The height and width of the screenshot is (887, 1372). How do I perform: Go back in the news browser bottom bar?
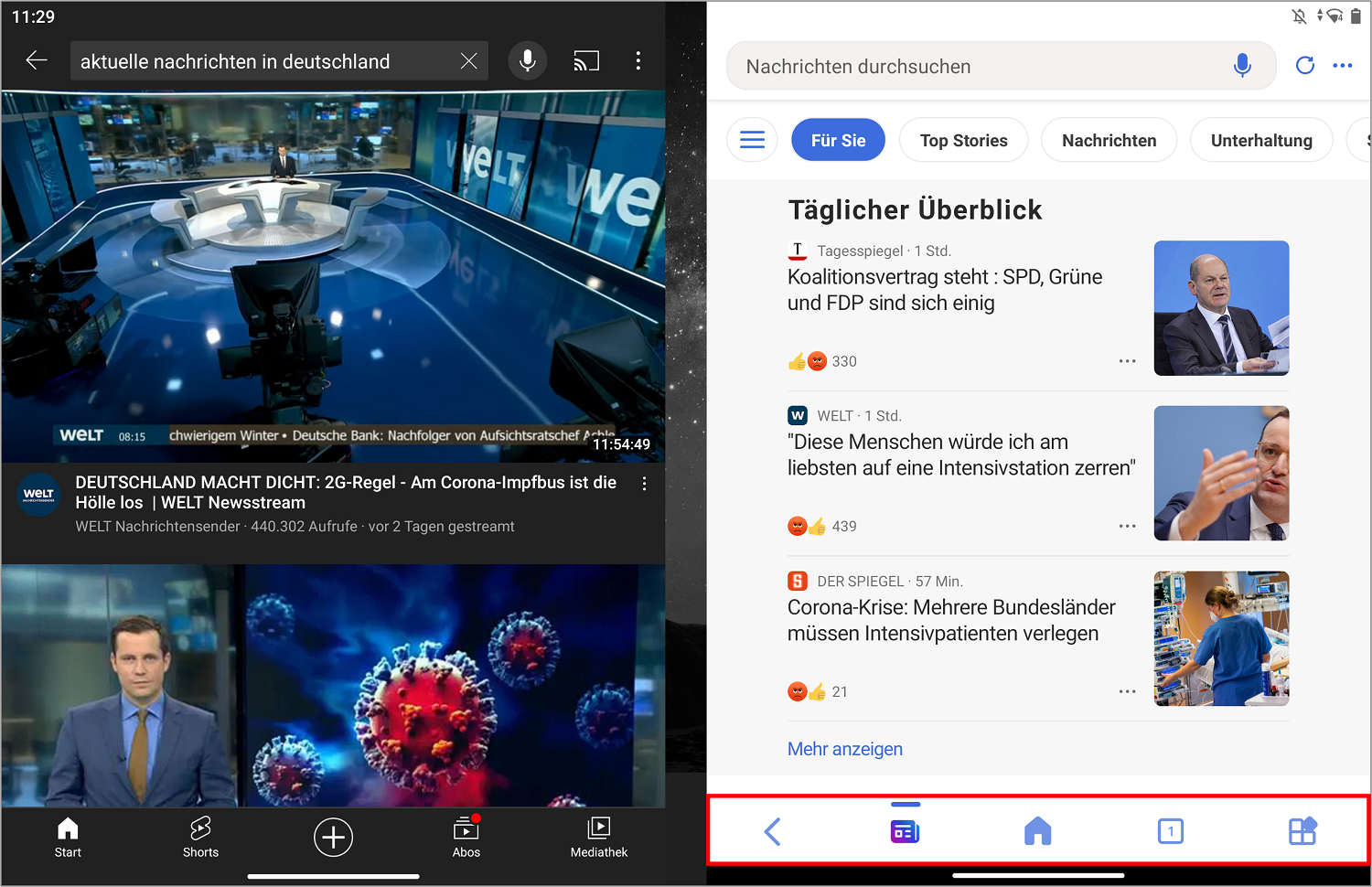point(773,831)
